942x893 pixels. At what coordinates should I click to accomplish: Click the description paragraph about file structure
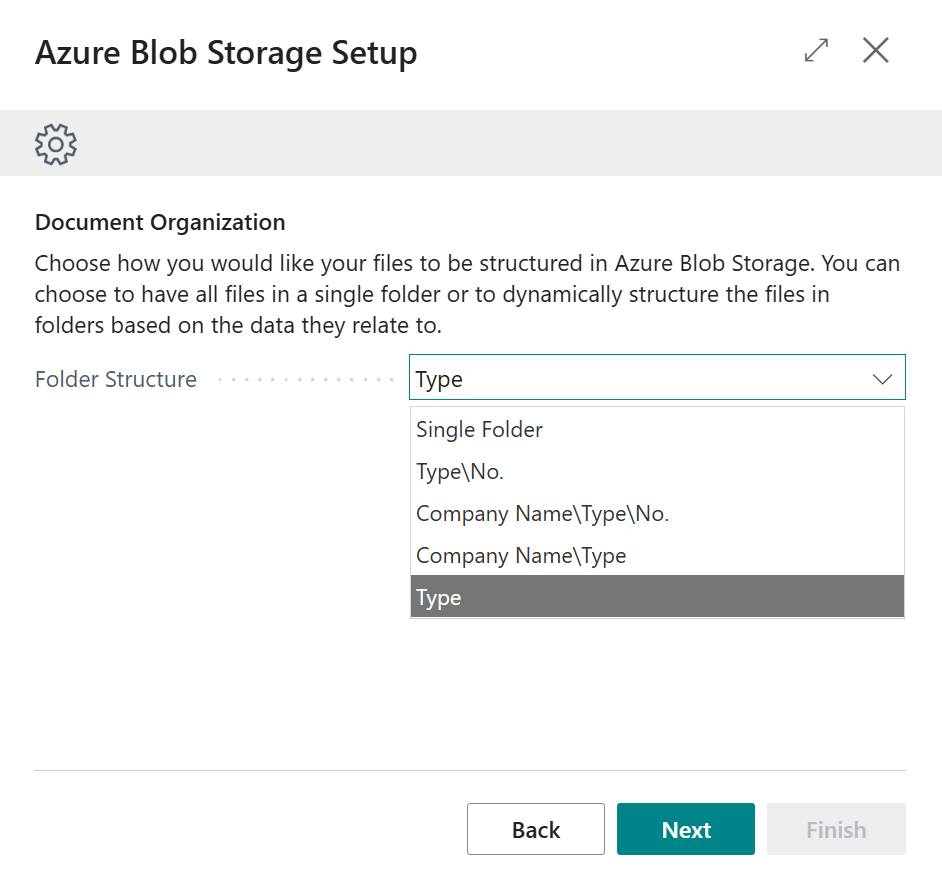[467, 295]
